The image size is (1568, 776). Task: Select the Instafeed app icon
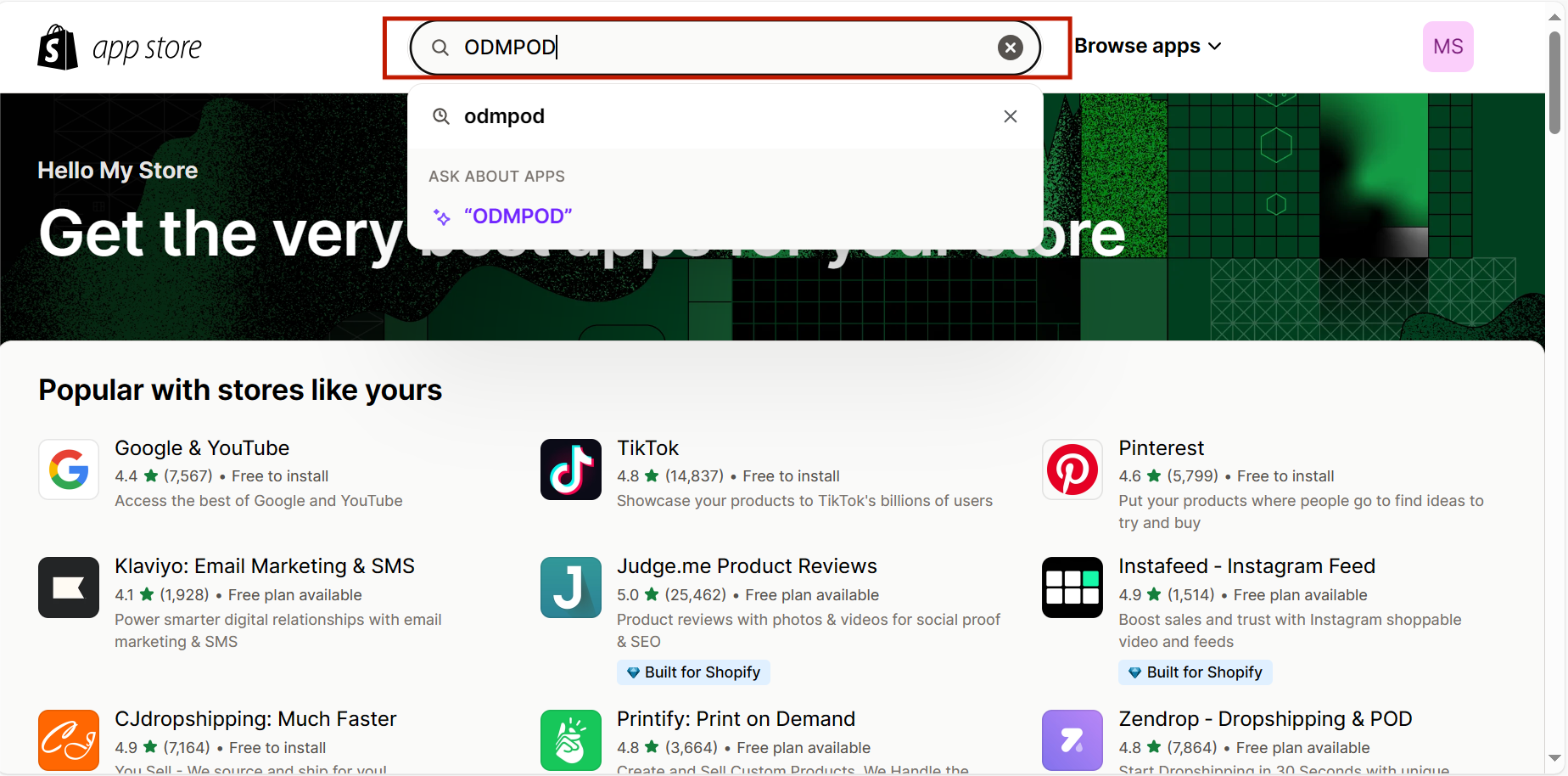(x=1072, y=588)
